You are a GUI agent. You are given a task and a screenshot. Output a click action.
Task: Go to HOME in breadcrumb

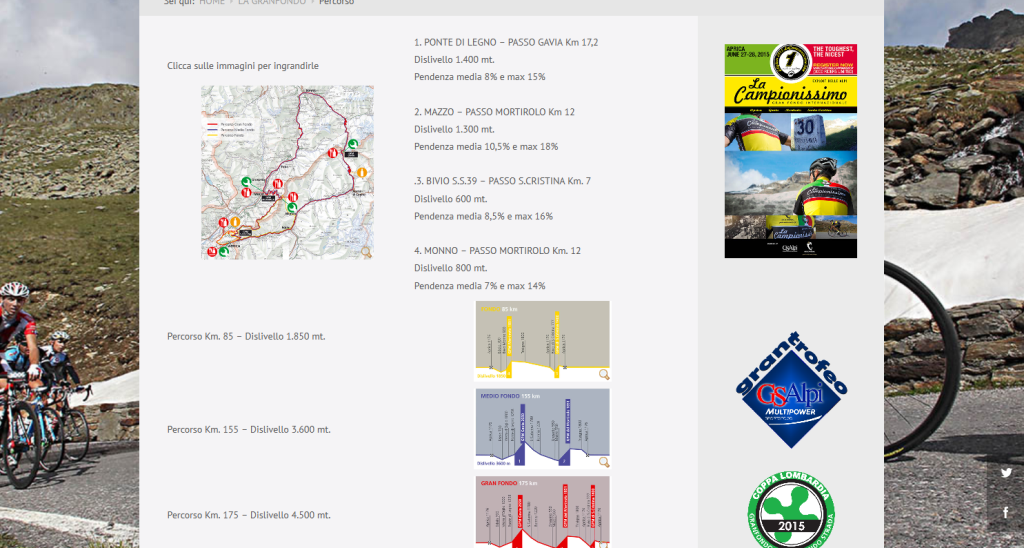tap(212, 3)
